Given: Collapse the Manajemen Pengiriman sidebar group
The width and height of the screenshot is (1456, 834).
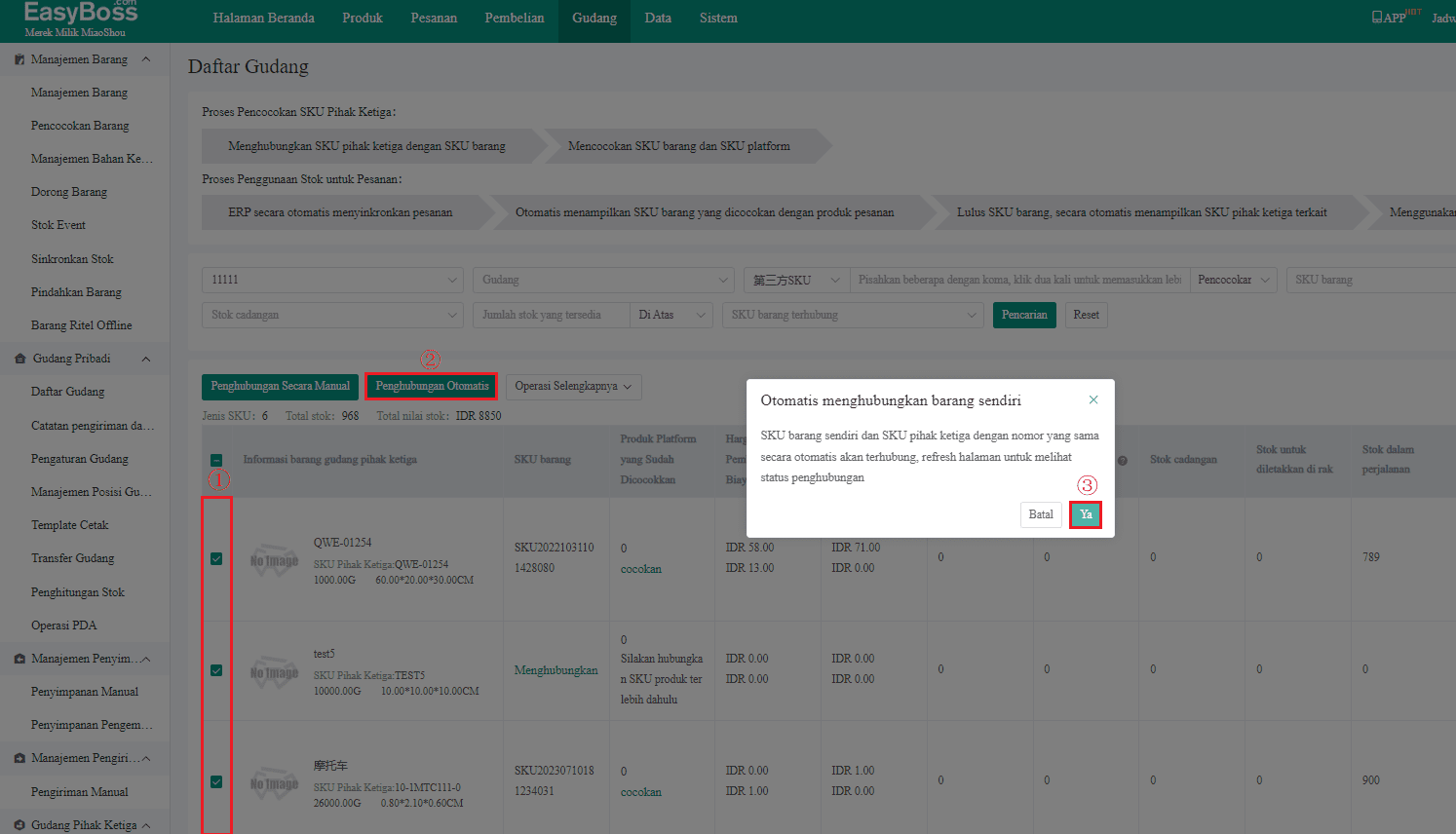Looking at the screenshot, I should 146,758.
